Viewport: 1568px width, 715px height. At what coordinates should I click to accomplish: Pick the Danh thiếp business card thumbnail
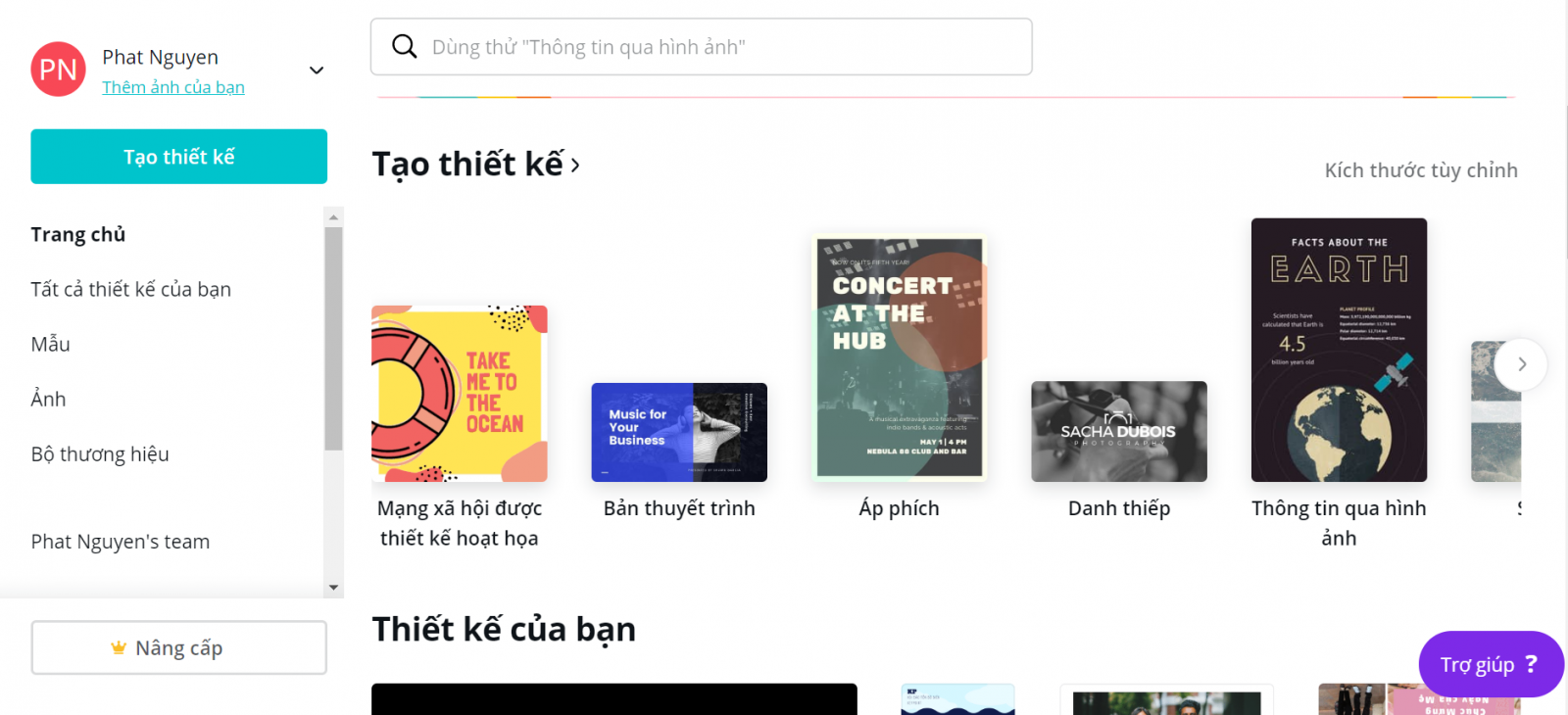(x=1119, y=432)
